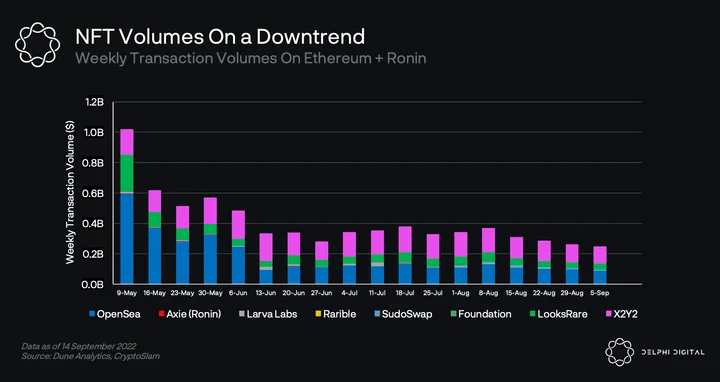Click the 30-May x-axis label
Image resolution: width=720 pixels, height=382 pixels.
[x=210, y=293]
